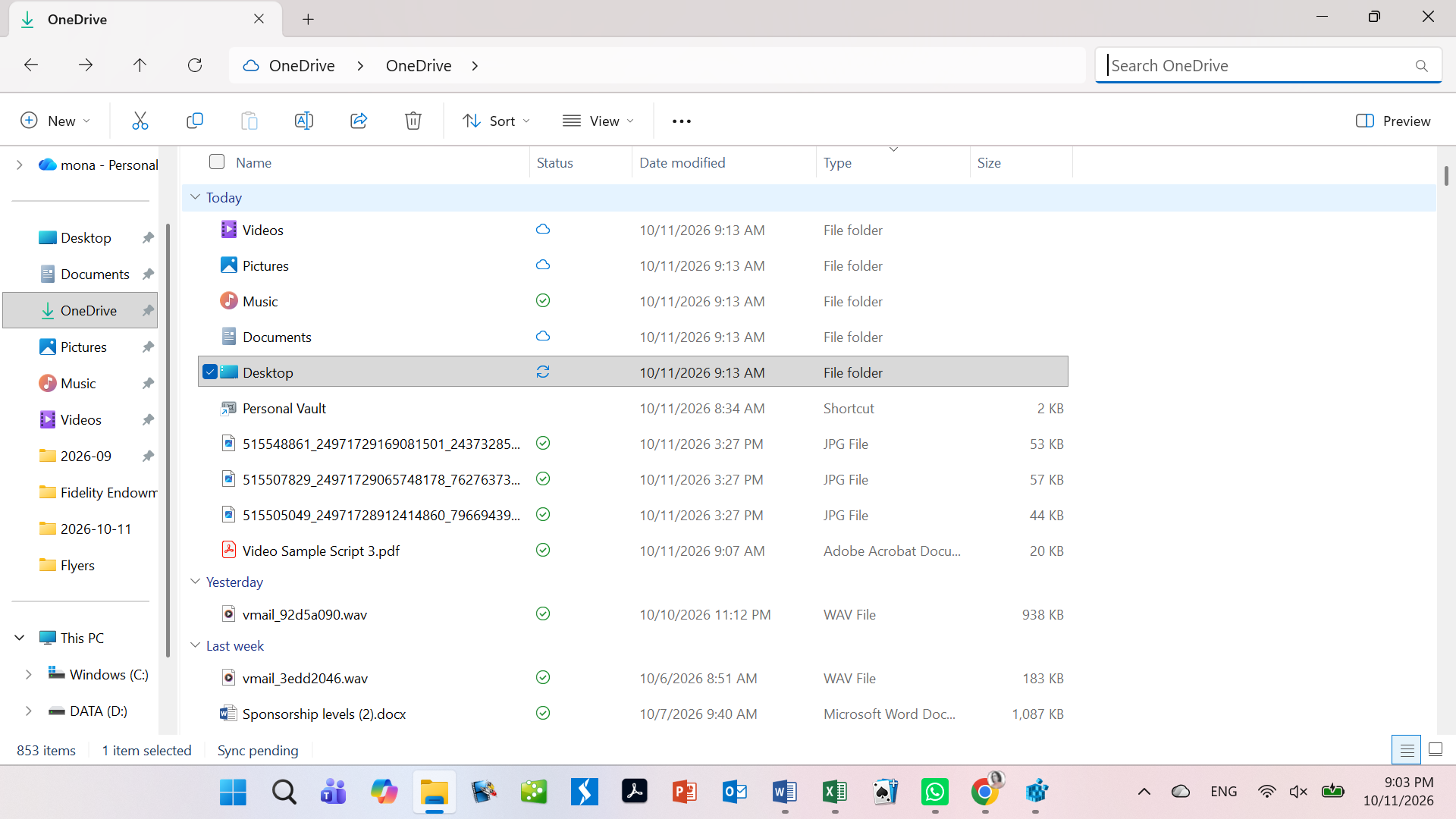Click the Refresh icon
Screen dimensions: 1456x819
195,65
